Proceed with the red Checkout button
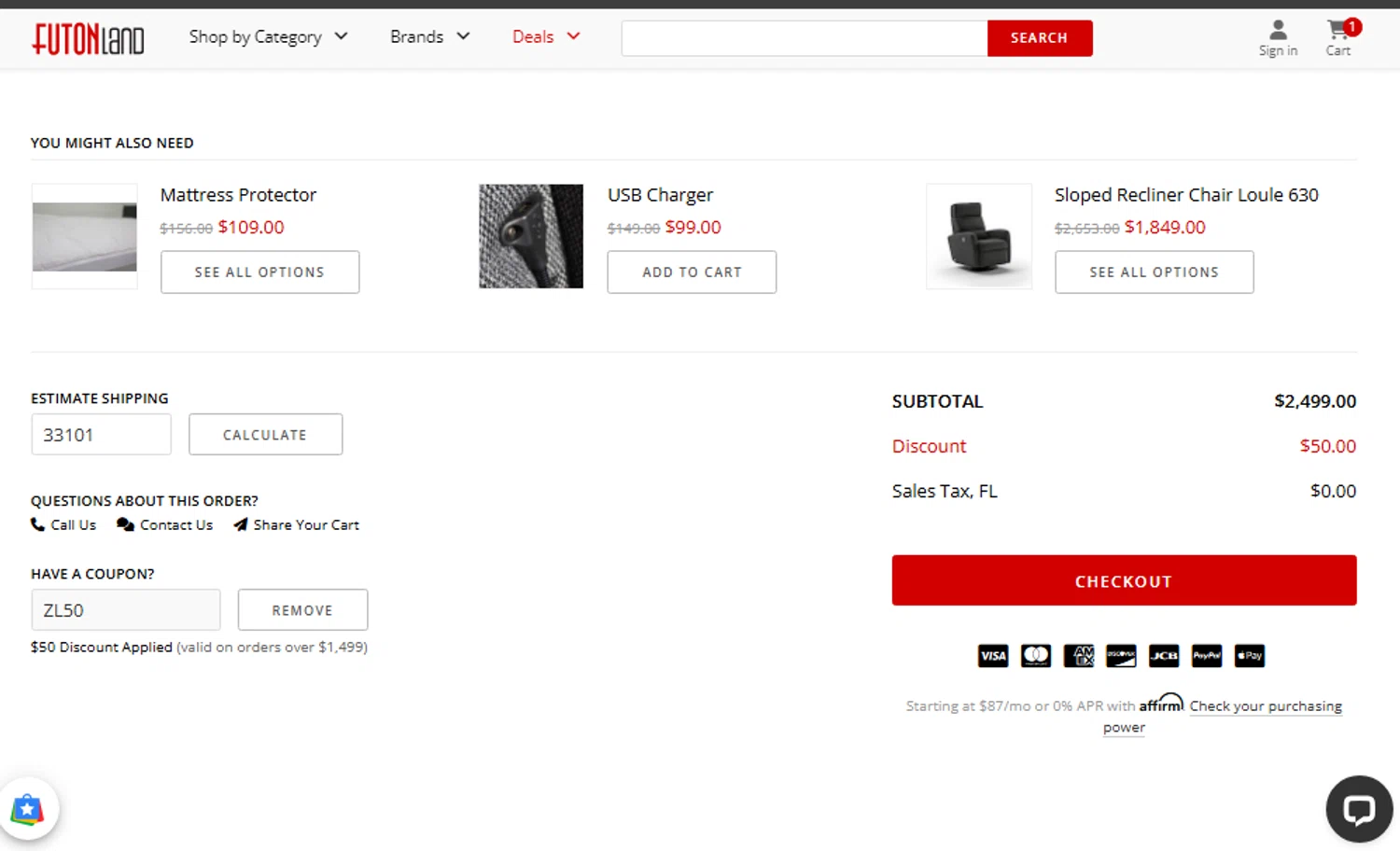 point(1124,580)
